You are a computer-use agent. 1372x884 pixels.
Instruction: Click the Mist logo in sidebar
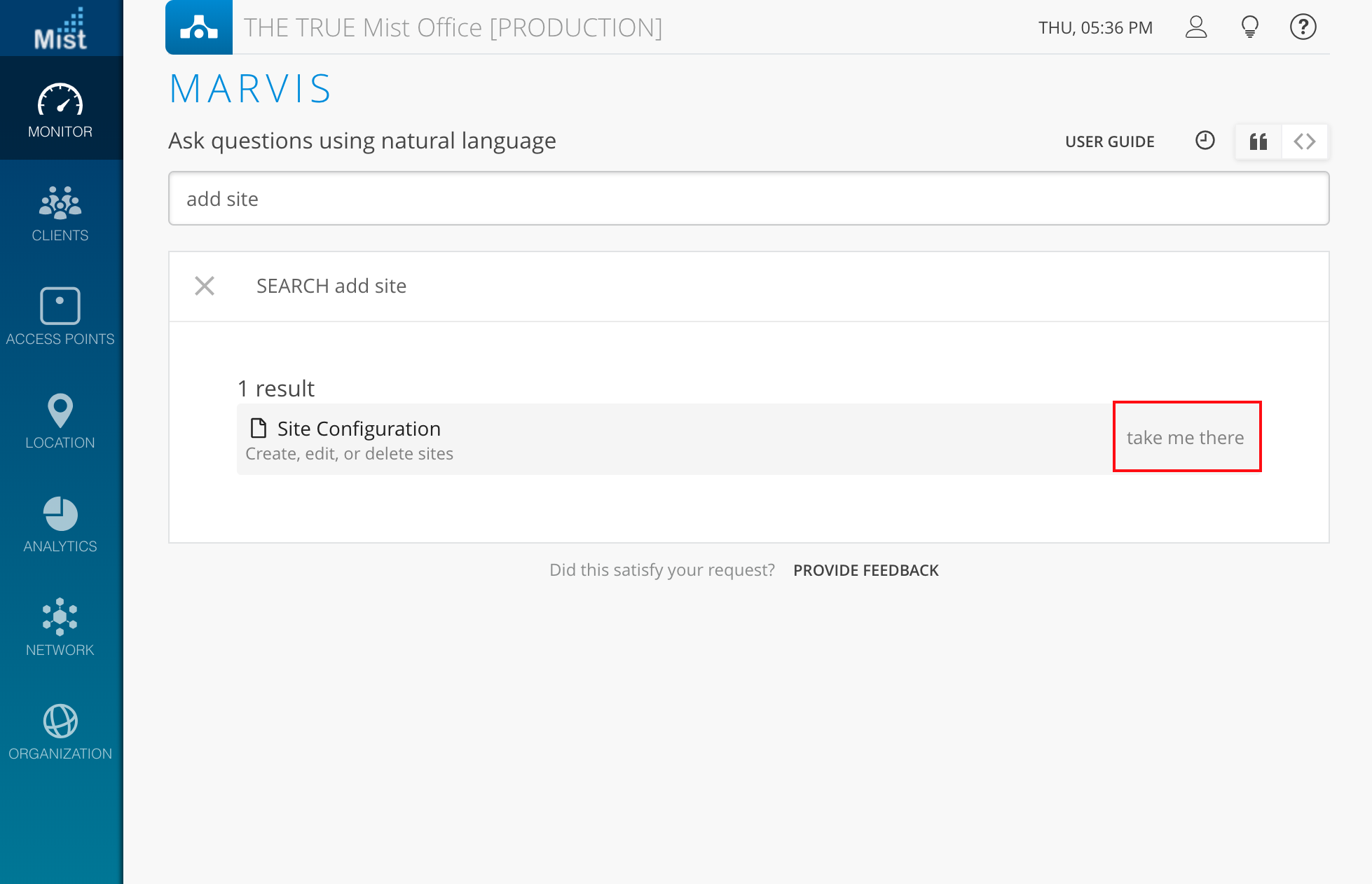click(x=61, y=29)
